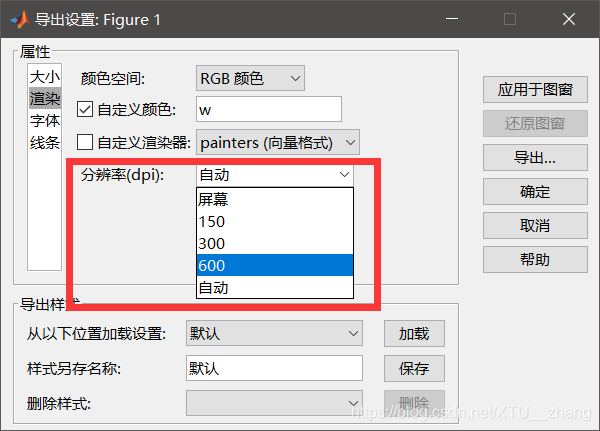Open the 从以下位置加载设置 dropdown
Image resolution: width=600 pixels, height=431 pixels.
[x=274, y=333]
